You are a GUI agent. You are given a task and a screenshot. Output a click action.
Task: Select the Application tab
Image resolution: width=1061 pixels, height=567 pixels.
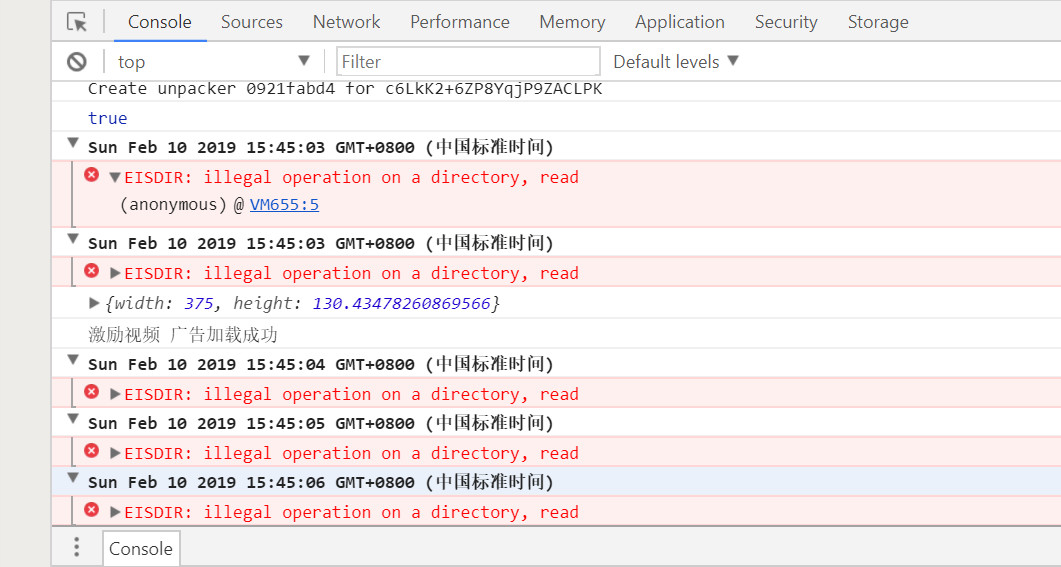coord(680,22)
